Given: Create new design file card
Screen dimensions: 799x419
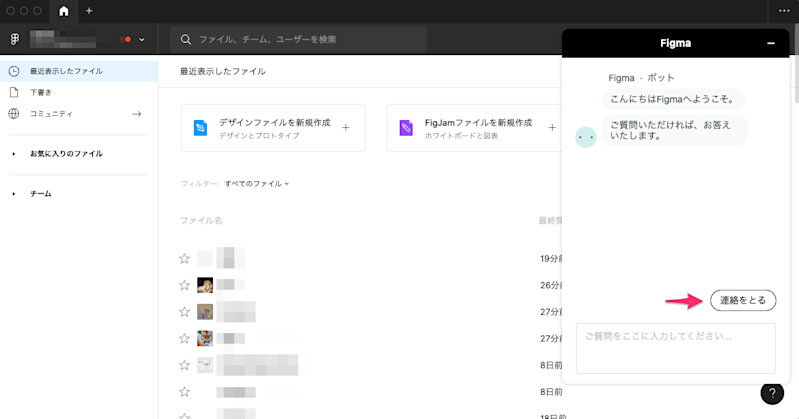Looking at the screenshot, I should pyautogui.click(x=273, y=128).
